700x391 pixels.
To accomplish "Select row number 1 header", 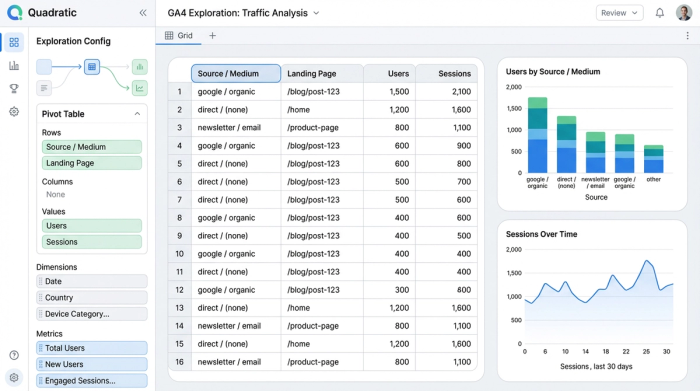I will tap(180, 92).
